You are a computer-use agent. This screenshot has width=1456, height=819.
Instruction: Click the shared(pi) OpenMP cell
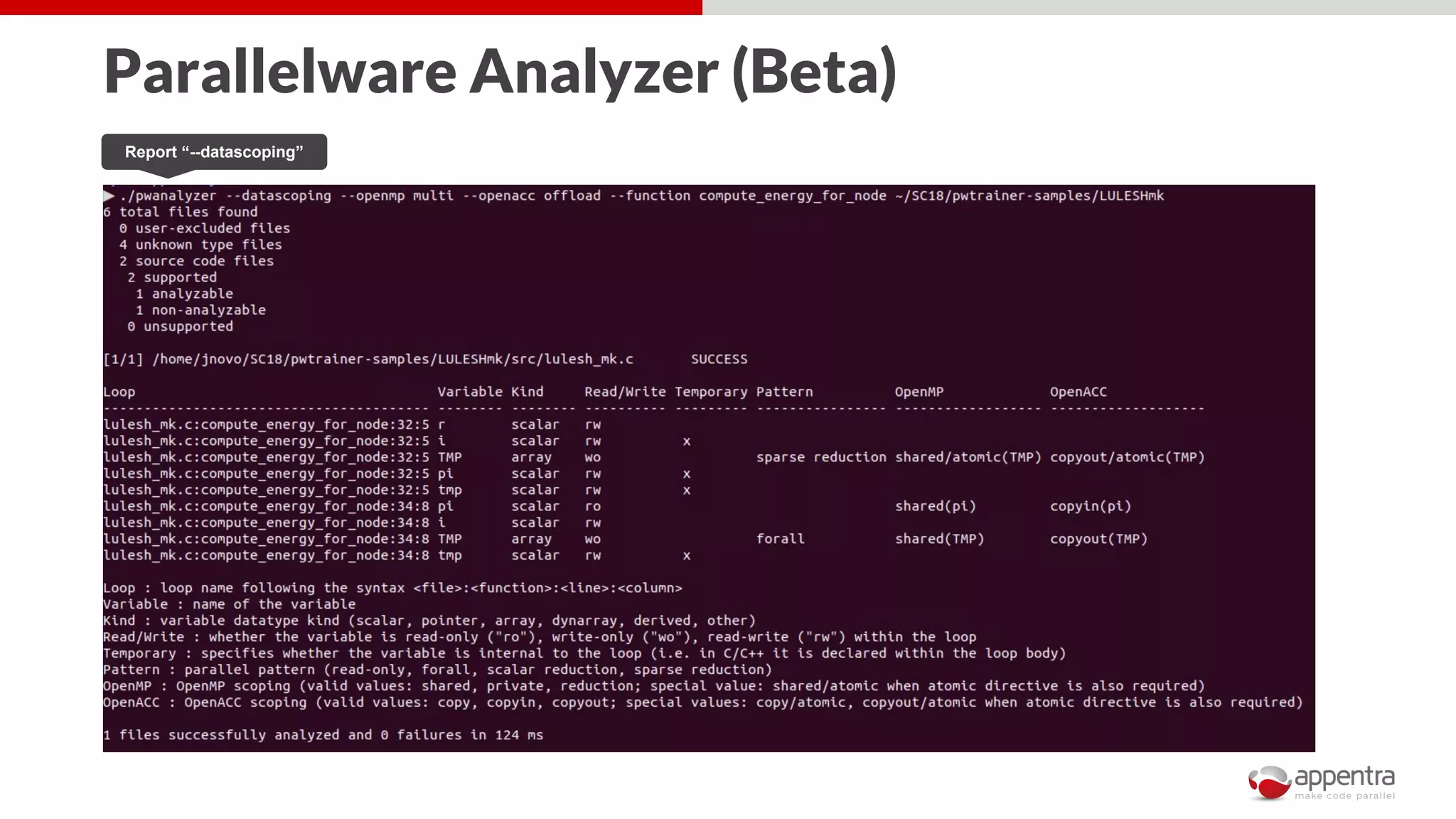(936, 506)
